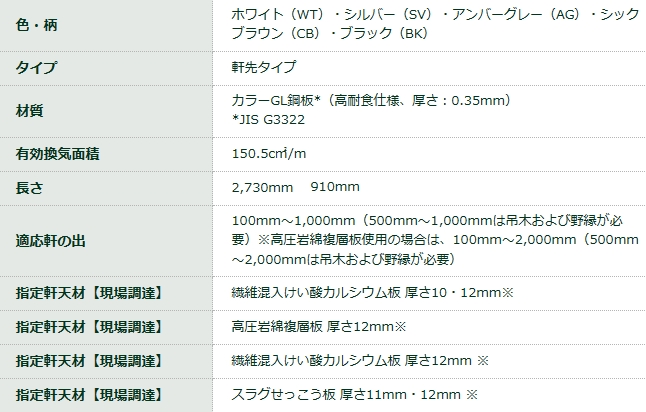This screenshot has height=412, width=646.
Task: Click the タイプ row header
Action: point(36,67)
